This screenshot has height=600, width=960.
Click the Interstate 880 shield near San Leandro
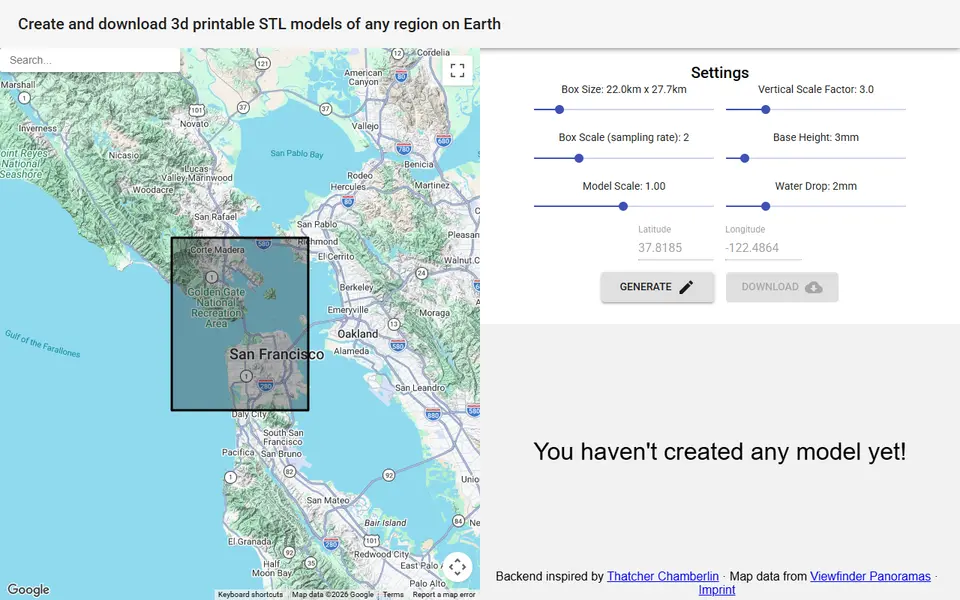pyautogui.click(x=433, y=414)
